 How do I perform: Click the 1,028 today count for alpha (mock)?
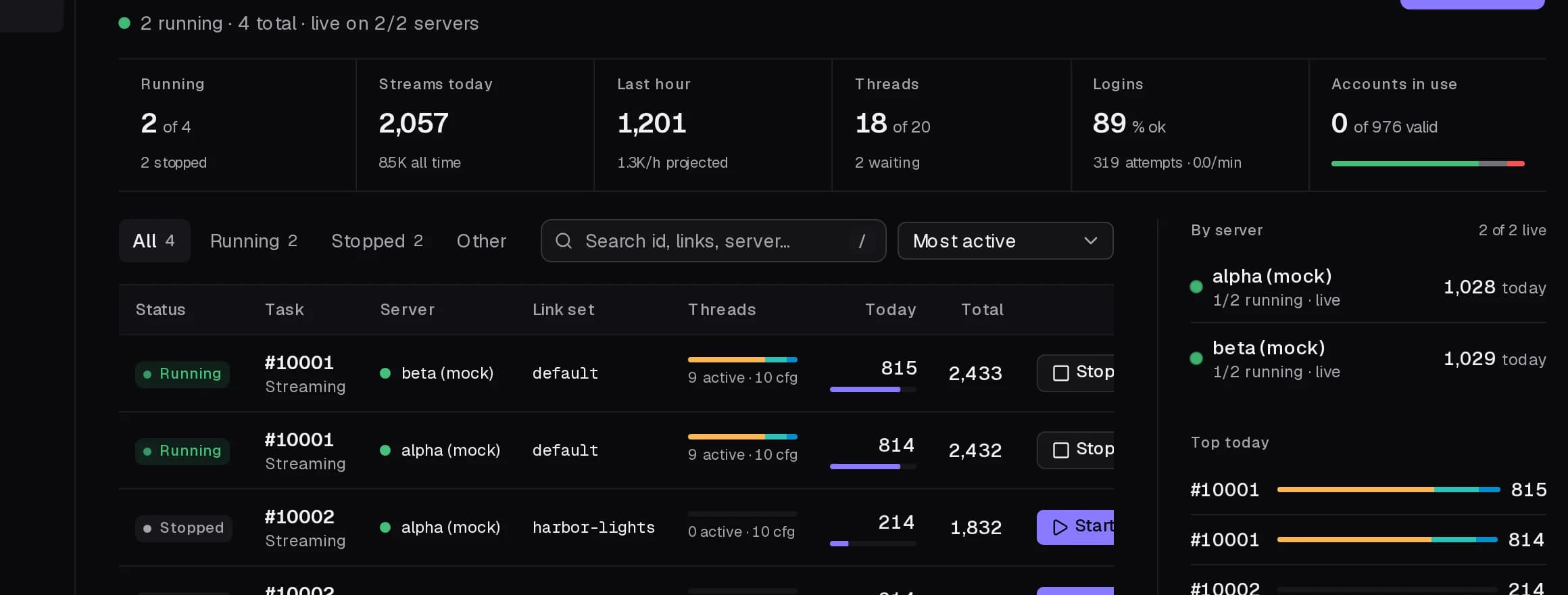pos(1495,287)
